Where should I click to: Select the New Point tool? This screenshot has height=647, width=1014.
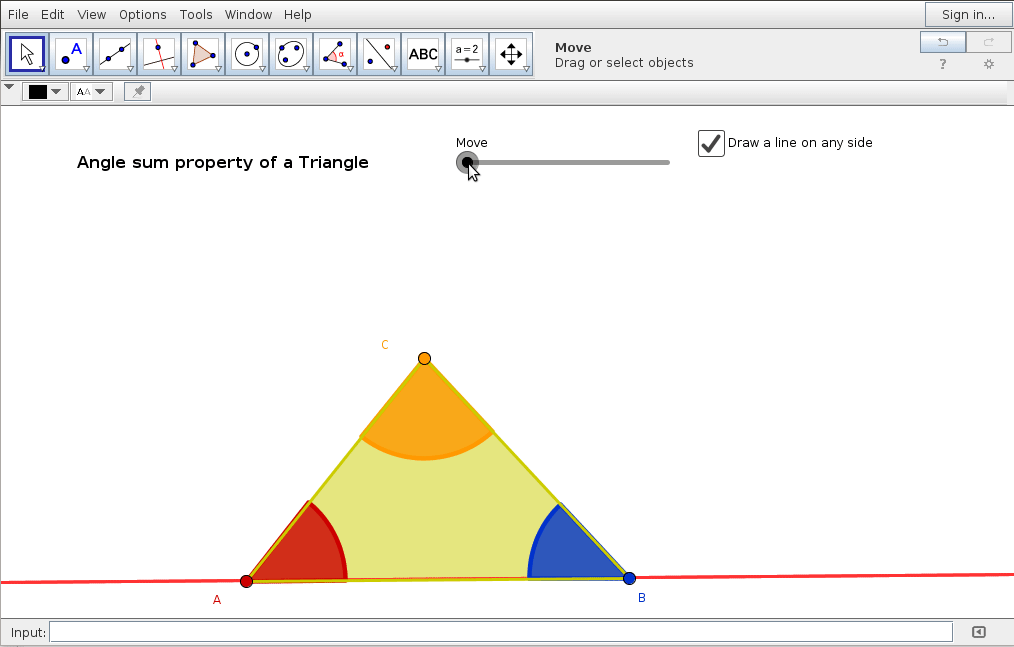(71, 54)
